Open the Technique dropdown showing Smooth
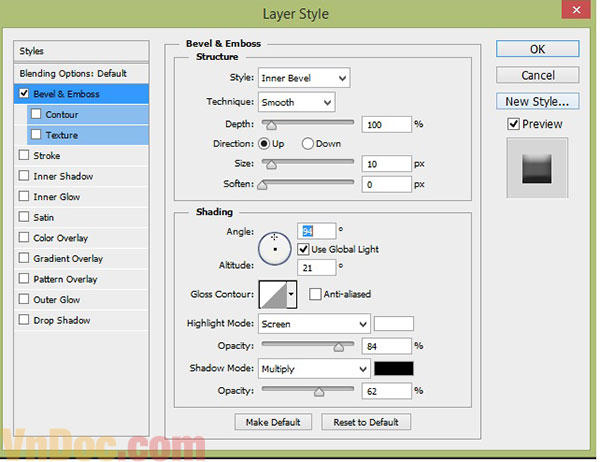The image size is (600, 462). point(297,102)
